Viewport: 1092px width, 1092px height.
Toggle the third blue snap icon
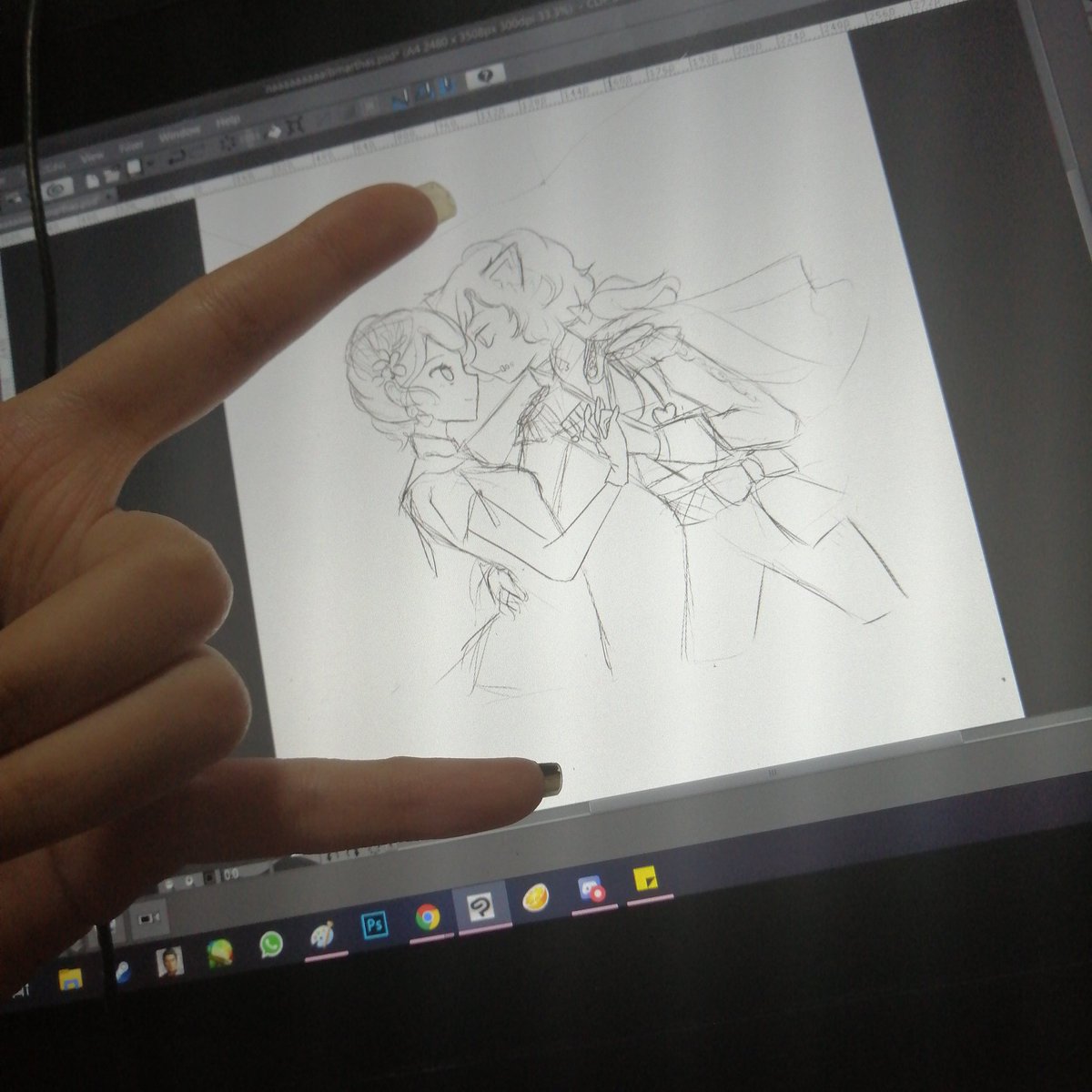pyautogui.click(x=448, y=86)
